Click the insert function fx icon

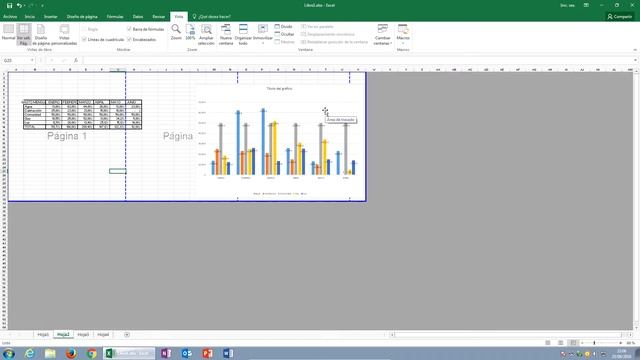click(76, 60)
